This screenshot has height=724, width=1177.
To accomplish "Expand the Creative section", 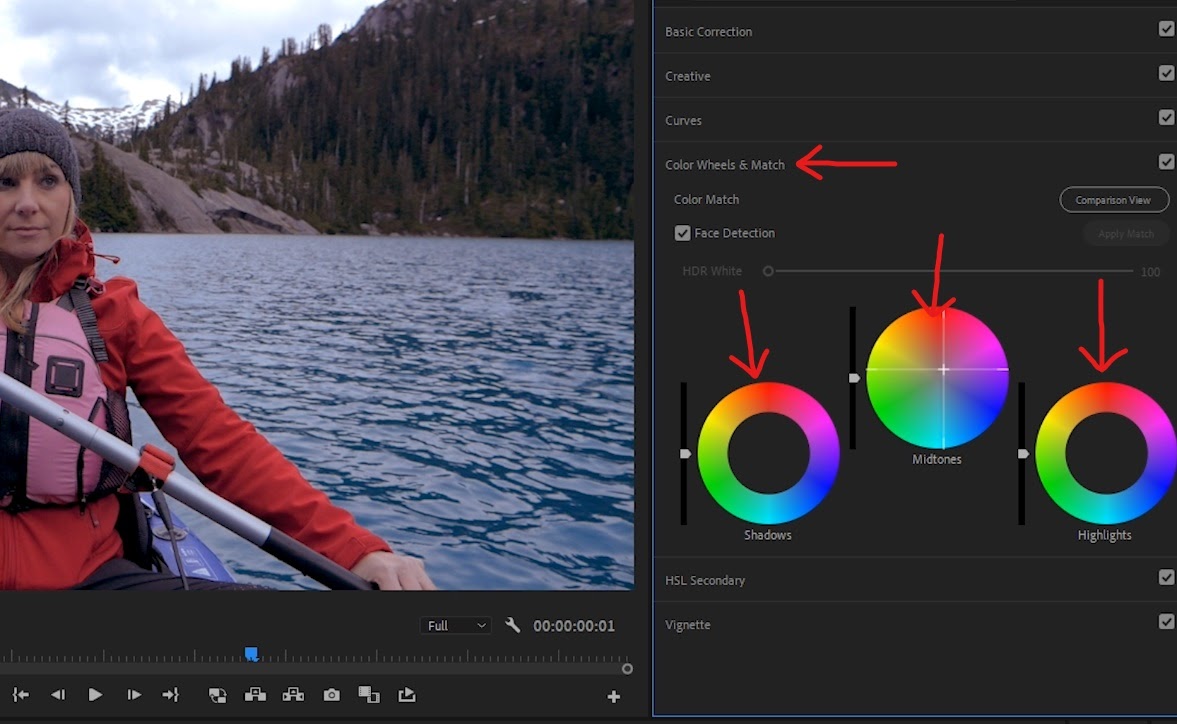I will pyautogui.click(x=688, y=76).
